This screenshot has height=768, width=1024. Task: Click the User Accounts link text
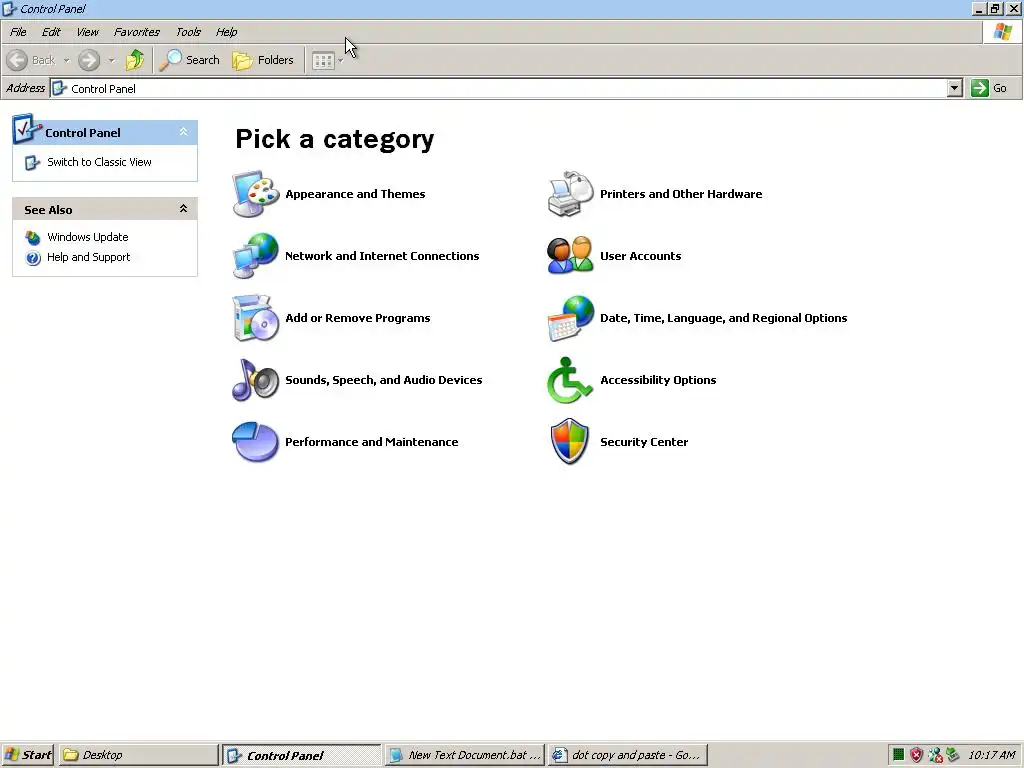tap(641, 256)
